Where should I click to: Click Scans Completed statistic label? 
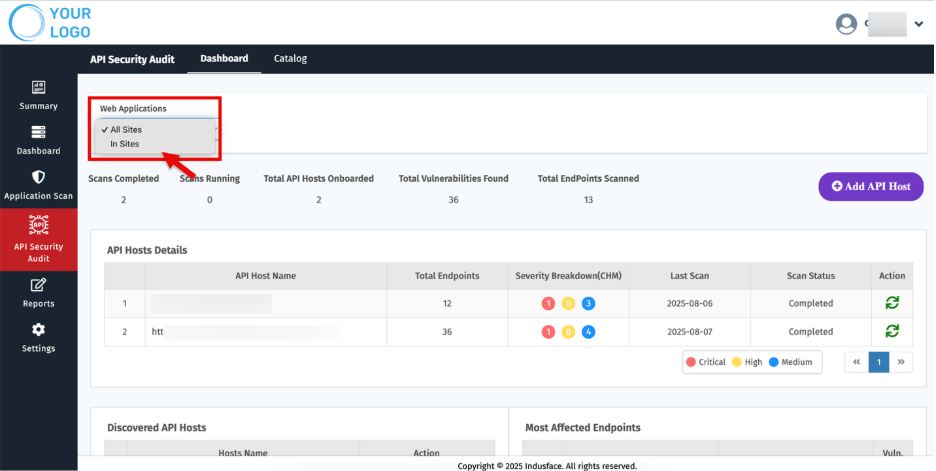click(124, 178)
